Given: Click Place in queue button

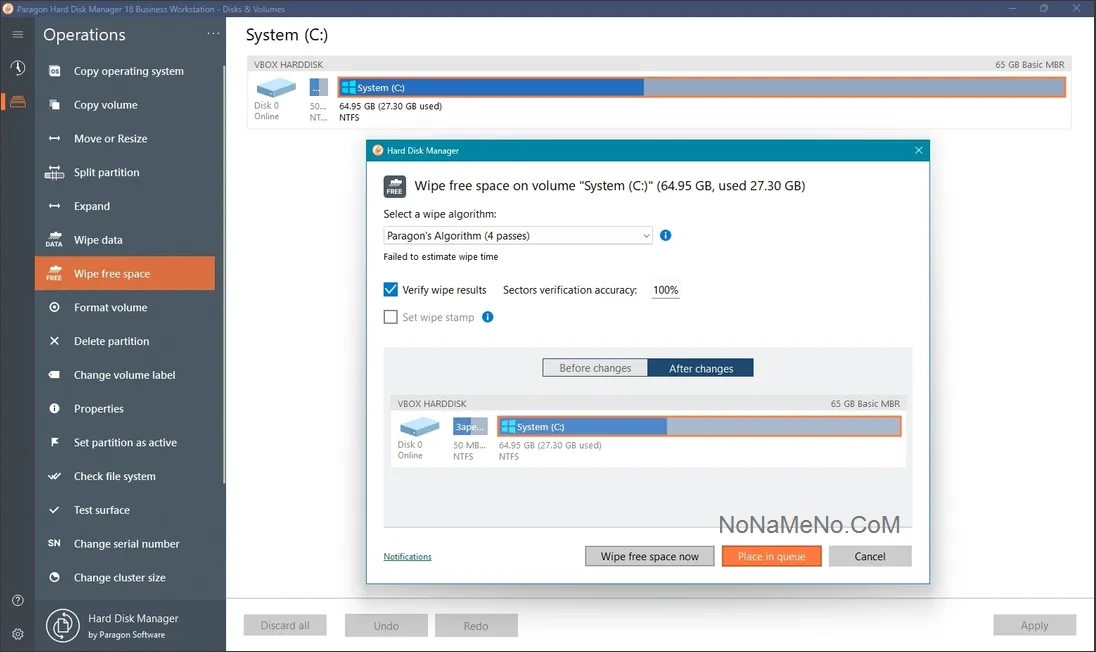Looking at the screenshot, I should (x=772, y=556).
